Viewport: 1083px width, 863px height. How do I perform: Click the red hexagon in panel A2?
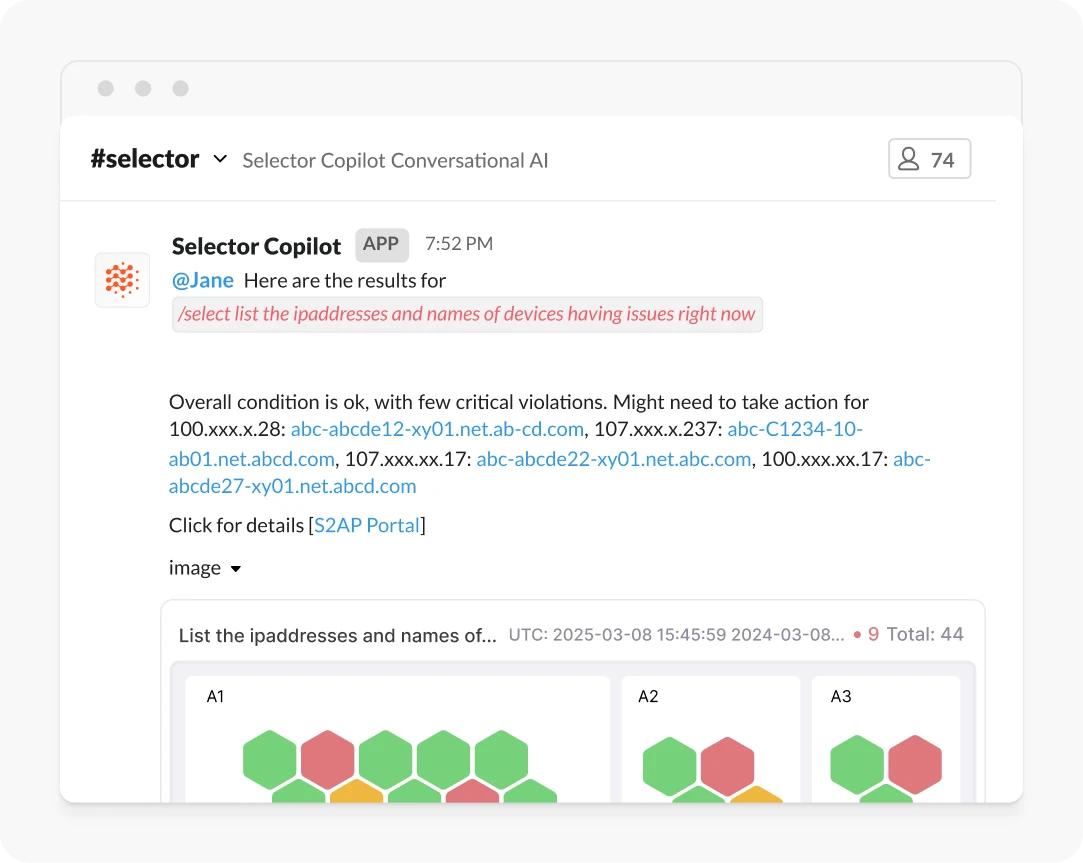pyautogui.click(x=729, y=766)
